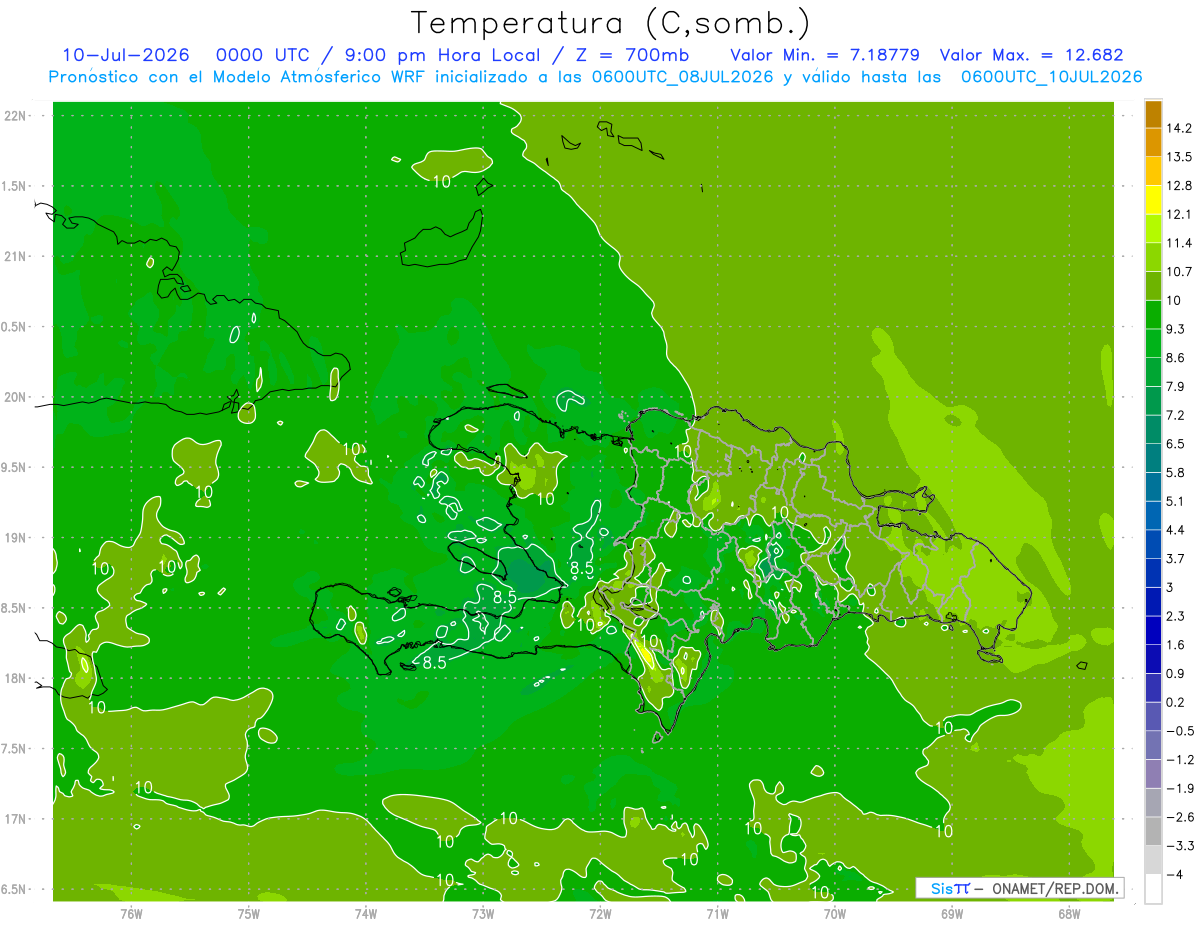The height and width of the screenshot is (927, 1200).
Task: Click the "74W" longitude axis label
Action: pos(366,913)
